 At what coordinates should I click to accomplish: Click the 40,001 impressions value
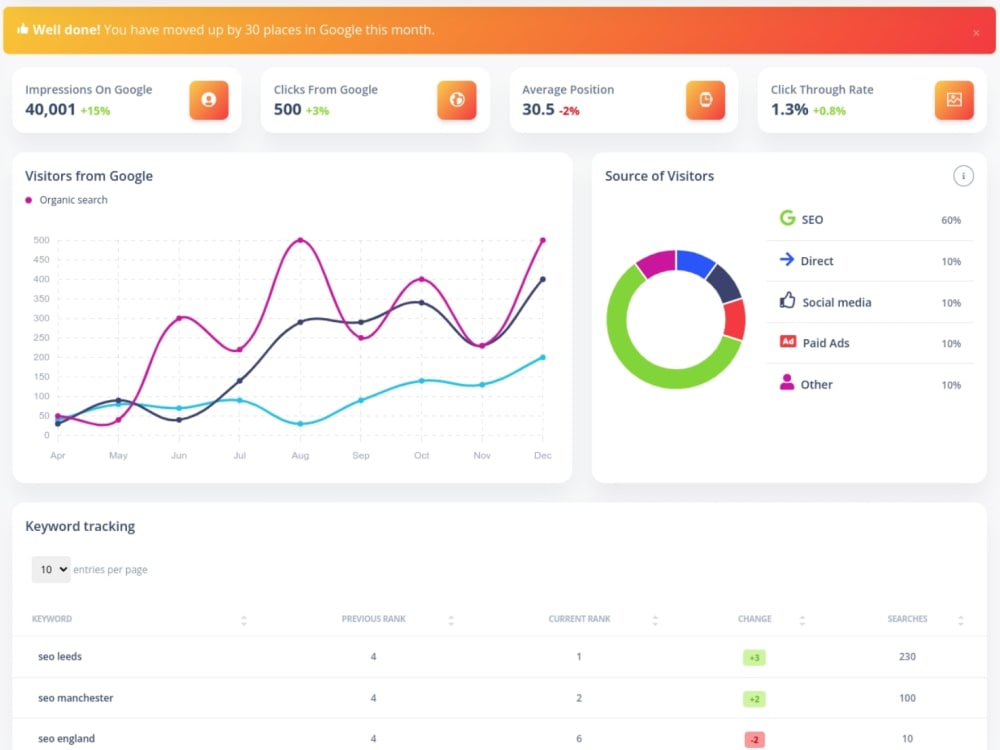(x=50, y=110)
